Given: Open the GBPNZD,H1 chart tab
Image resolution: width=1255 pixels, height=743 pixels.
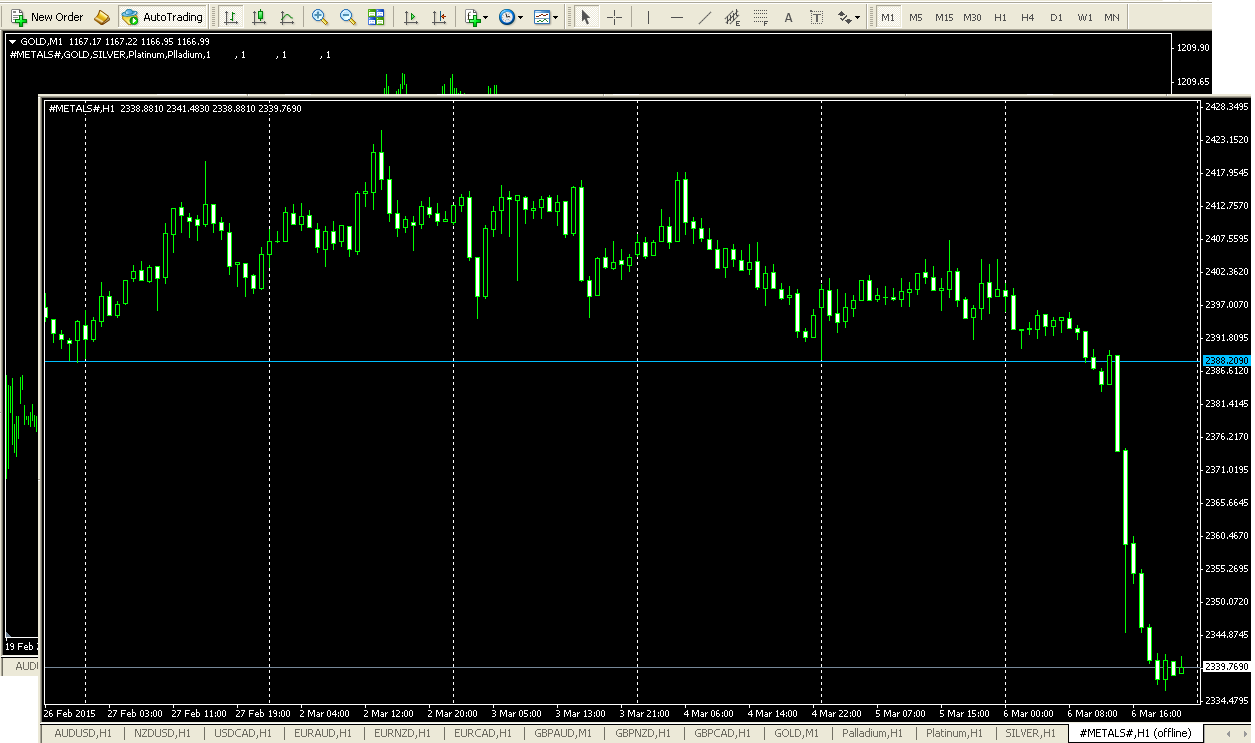Looking at the screenshot, I should tap(643, 733).
